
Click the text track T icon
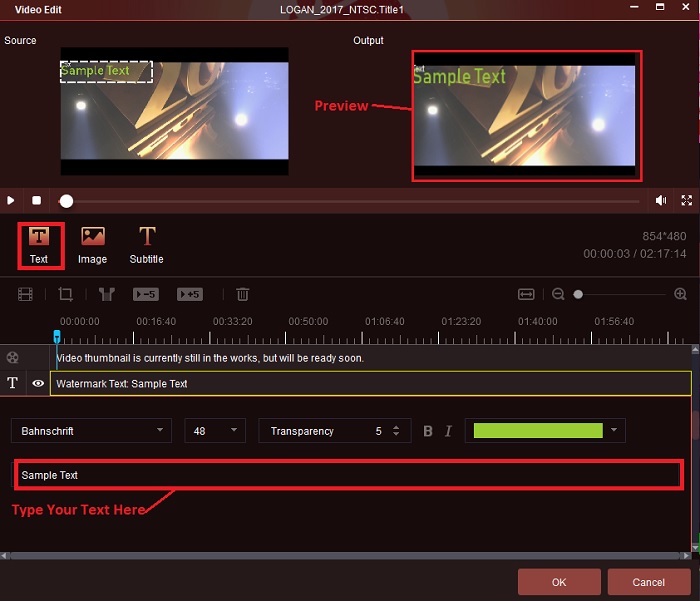coord(12,383)
